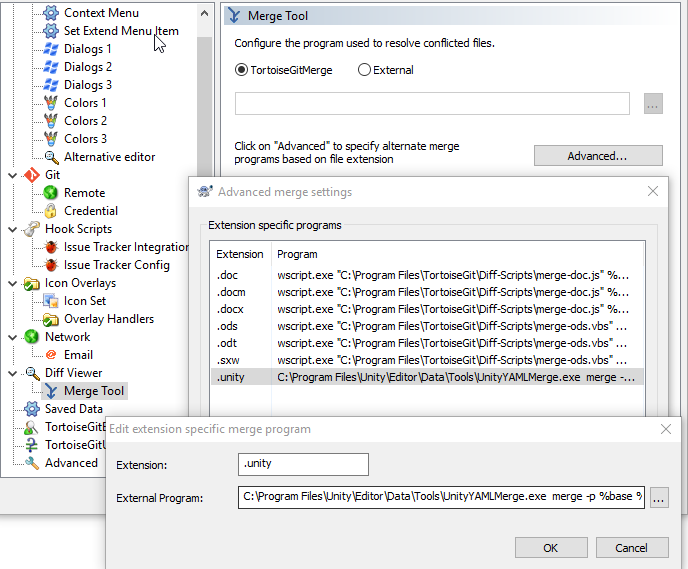Click the Dialogs 1 windows icon

tap(51, 49)
